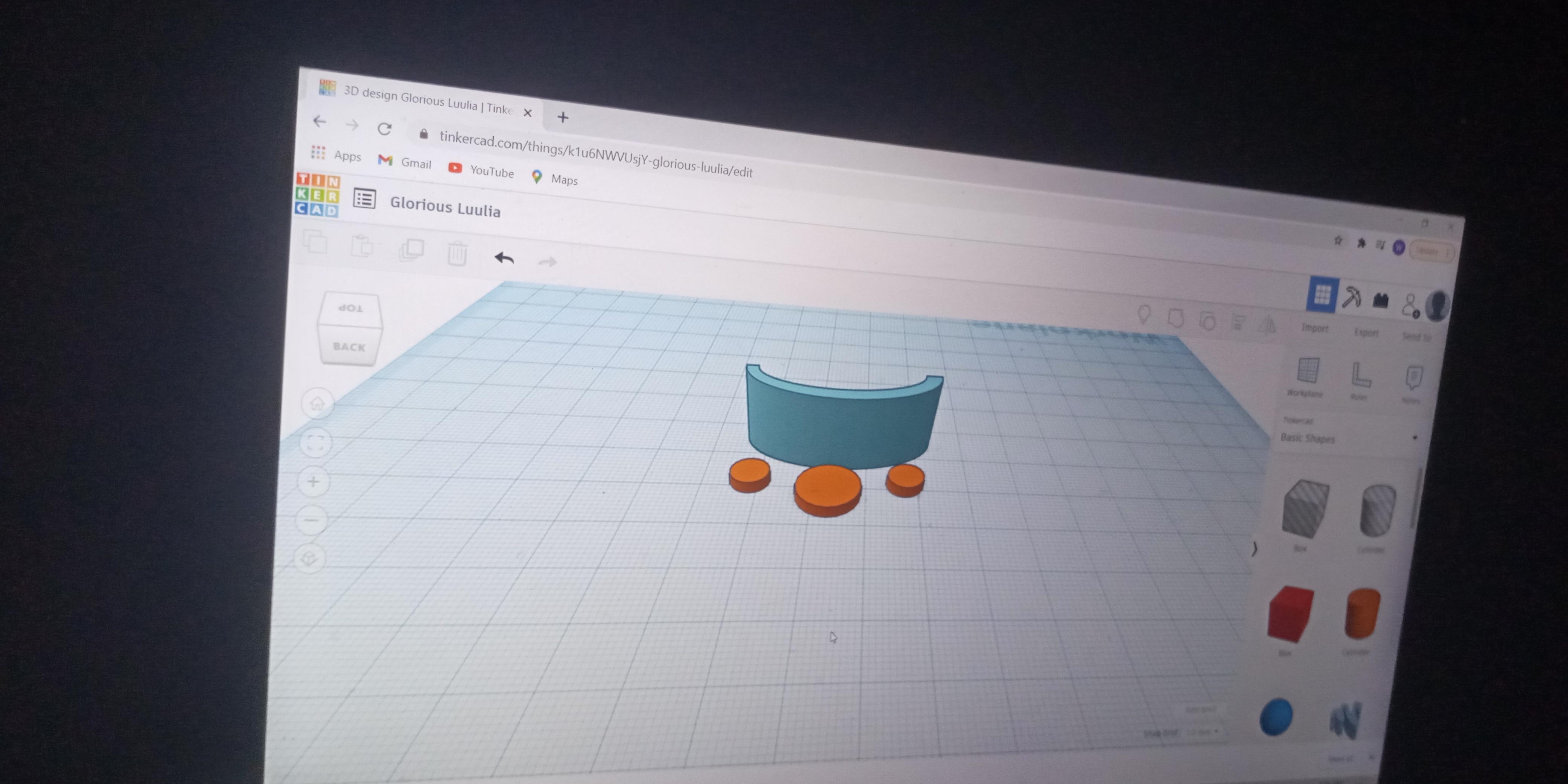The height and width of the screenshot is (784, 1568).
Task: Open the Blocks pickaxe mode
Action: [x=1351, y=297]
